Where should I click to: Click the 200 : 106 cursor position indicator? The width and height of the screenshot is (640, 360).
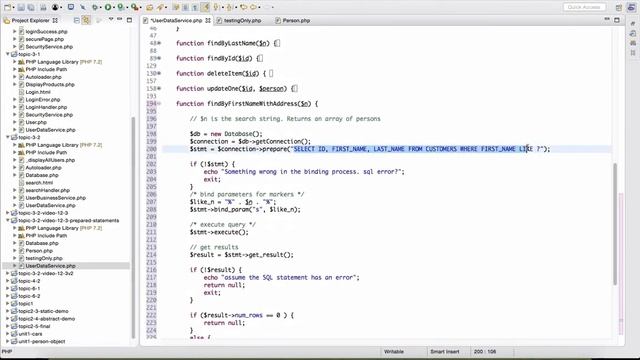coord(485,351)
